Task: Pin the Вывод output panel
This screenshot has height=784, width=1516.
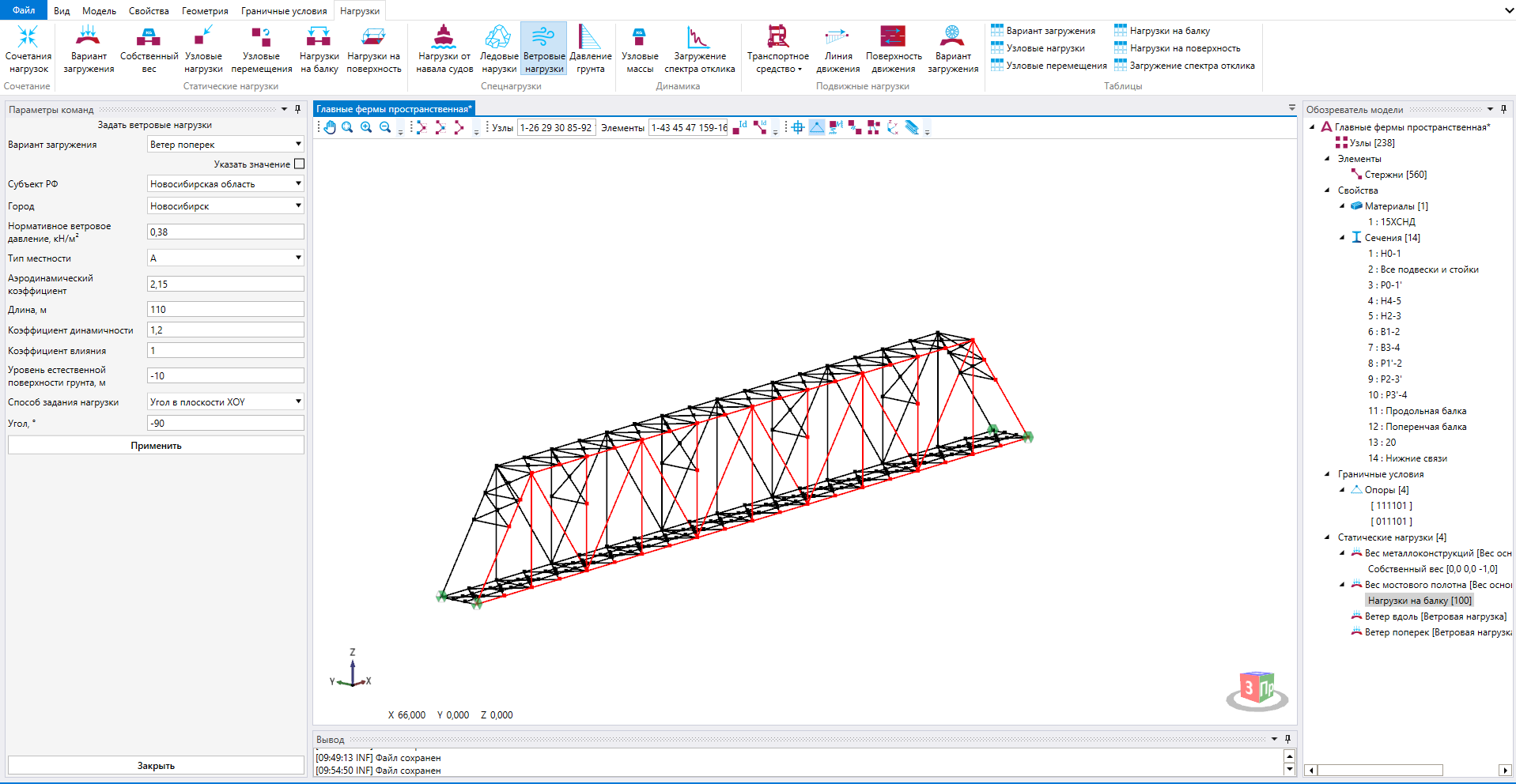Action: pos(1287,739)
